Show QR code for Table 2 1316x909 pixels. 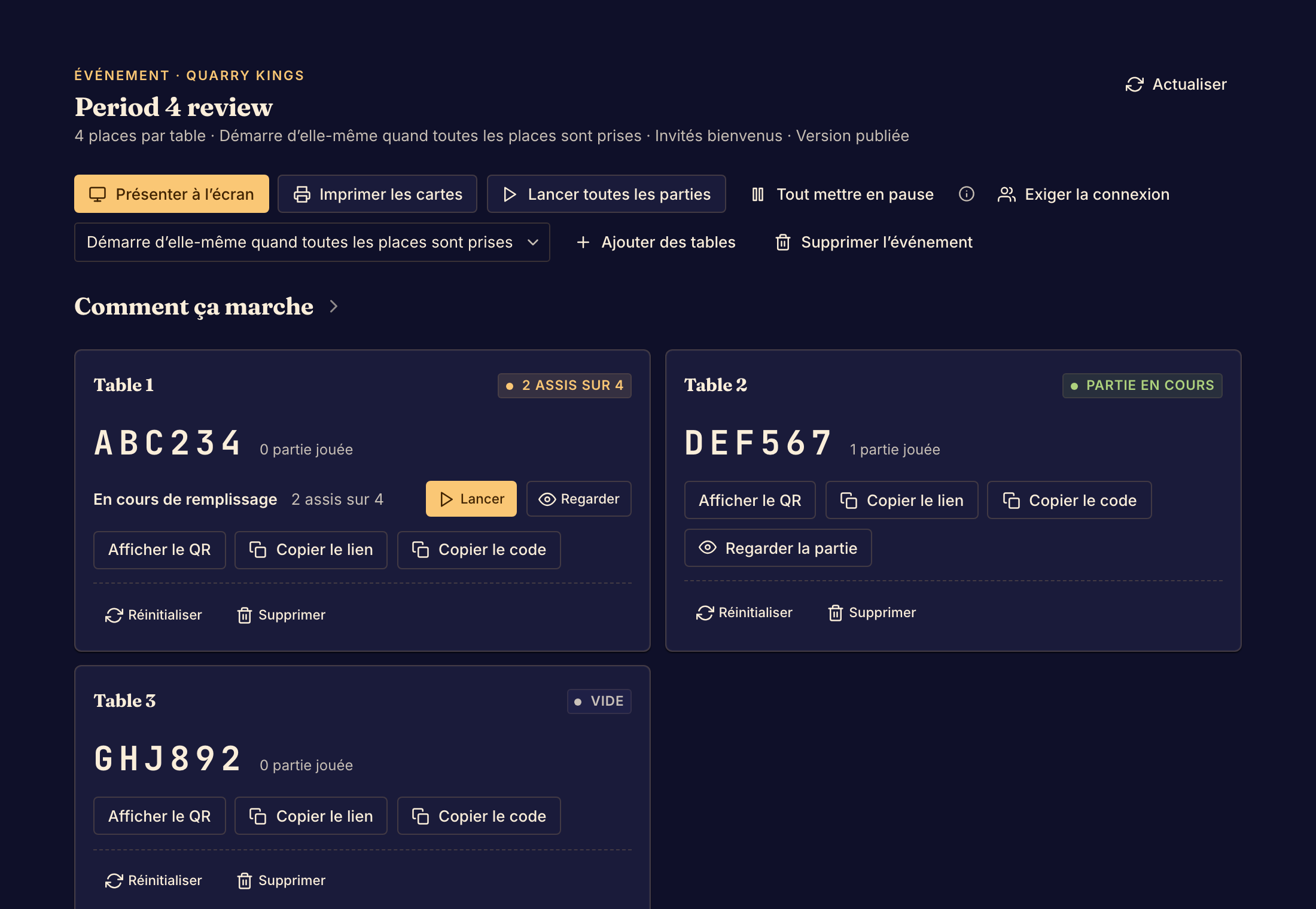coord(750,500)
